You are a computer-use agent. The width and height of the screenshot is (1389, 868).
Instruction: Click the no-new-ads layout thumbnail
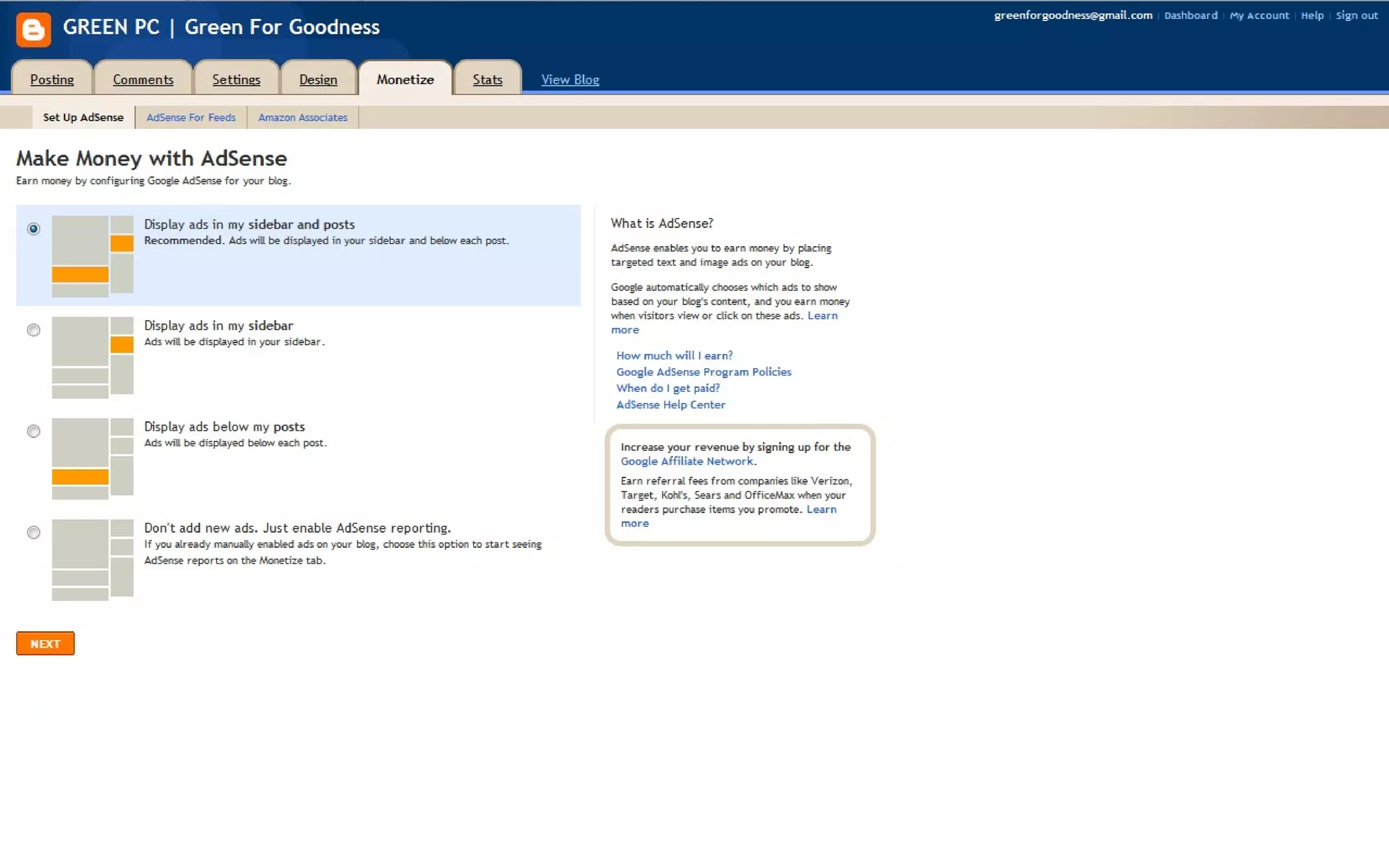[x=92, y=559]
